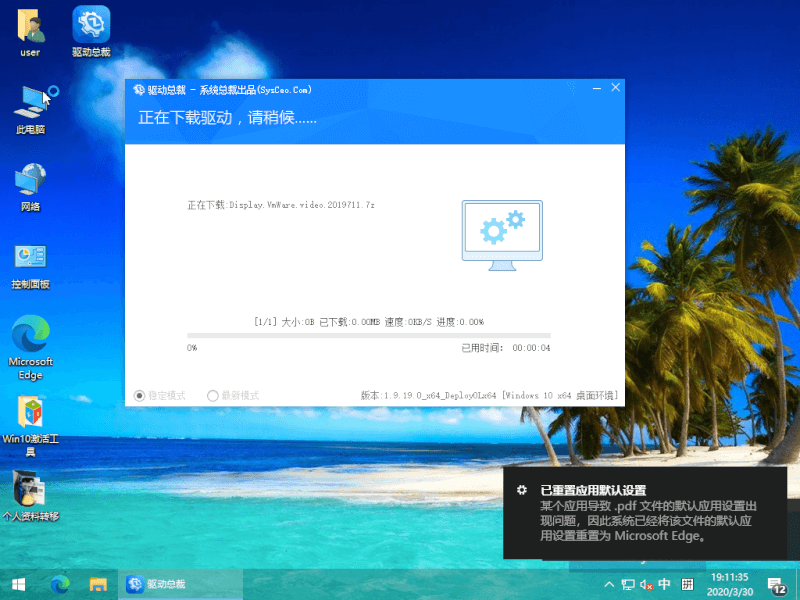The image size is (800, 600).
Task: Click the monitor with gears illustration
Action: (x=502, y=235)
